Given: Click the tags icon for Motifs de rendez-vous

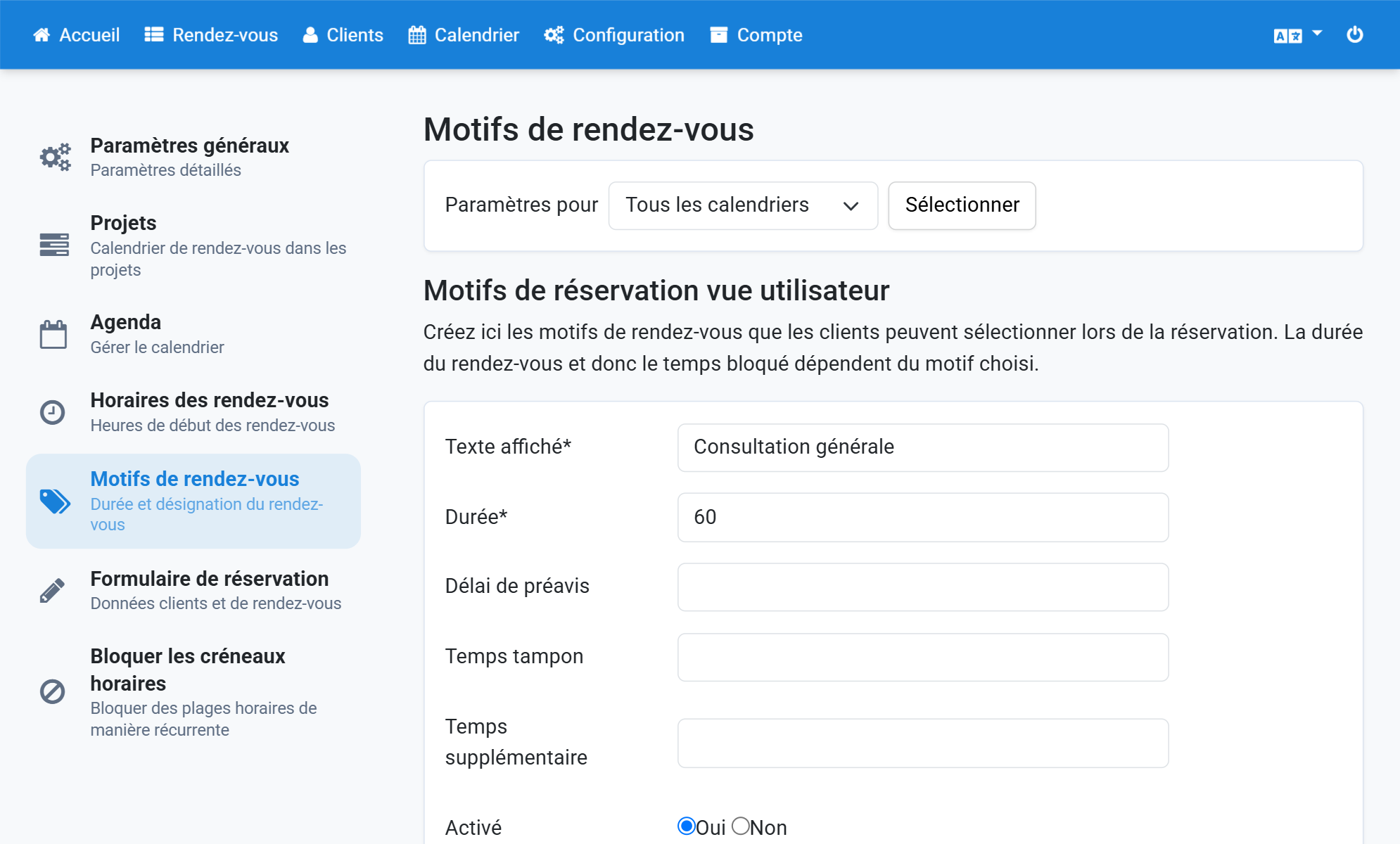Looking at the screenshot, I should 55,501.
